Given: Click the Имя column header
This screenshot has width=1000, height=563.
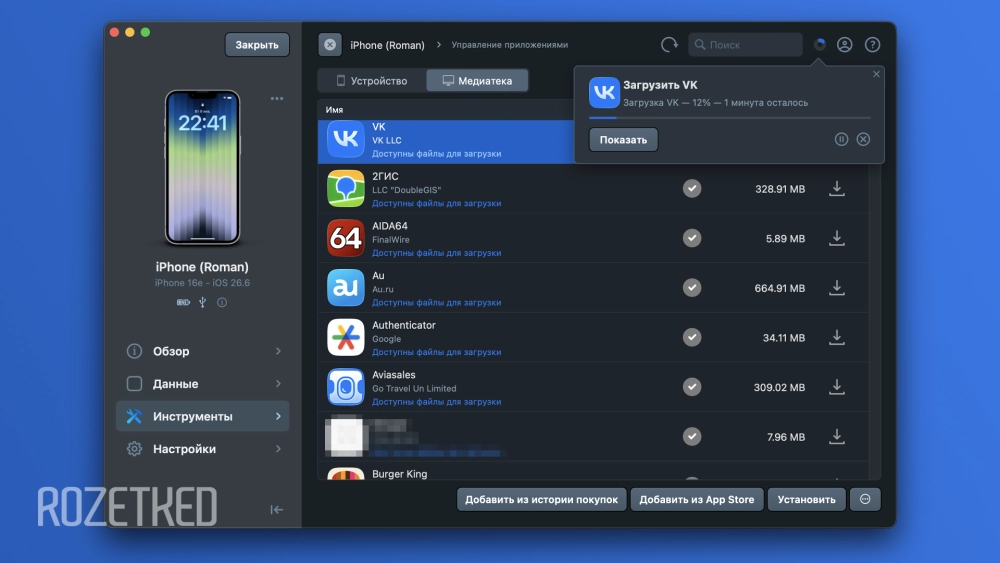Looking at the screenshot, I should pyautogui.click(x=334, y=110).
